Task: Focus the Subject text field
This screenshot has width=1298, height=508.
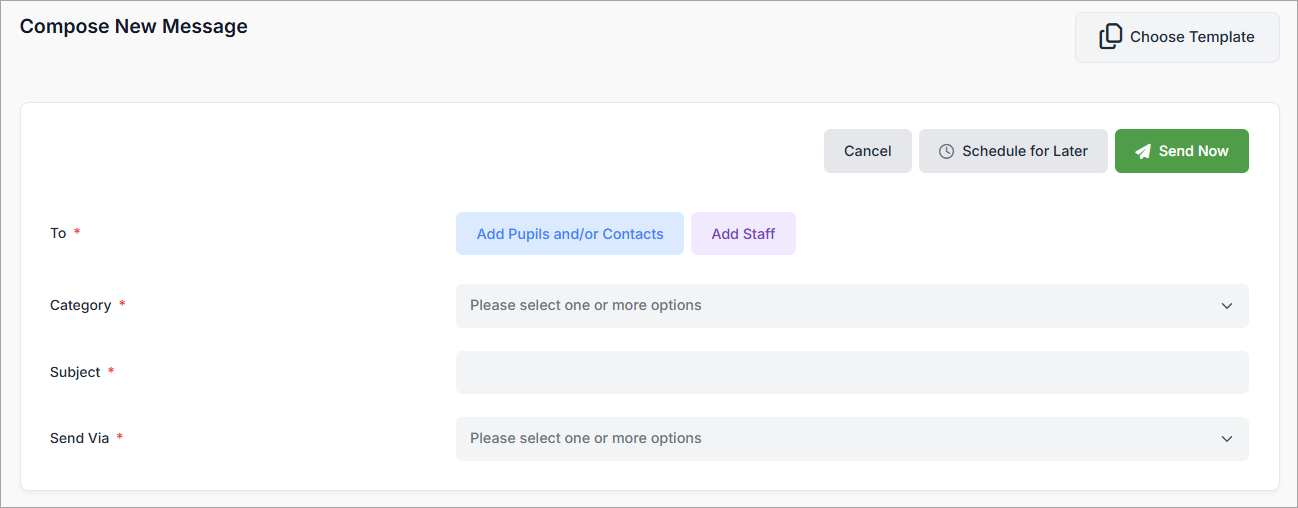Action: pos(851,372)
